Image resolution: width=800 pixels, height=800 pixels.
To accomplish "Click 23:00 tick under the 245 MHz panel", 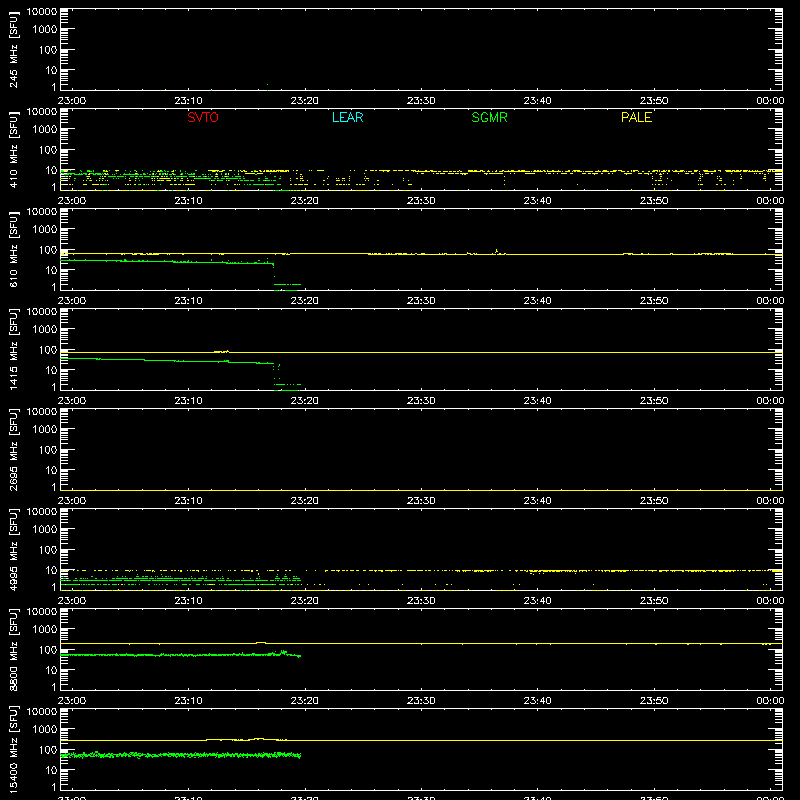I will (x=72, y=101).
